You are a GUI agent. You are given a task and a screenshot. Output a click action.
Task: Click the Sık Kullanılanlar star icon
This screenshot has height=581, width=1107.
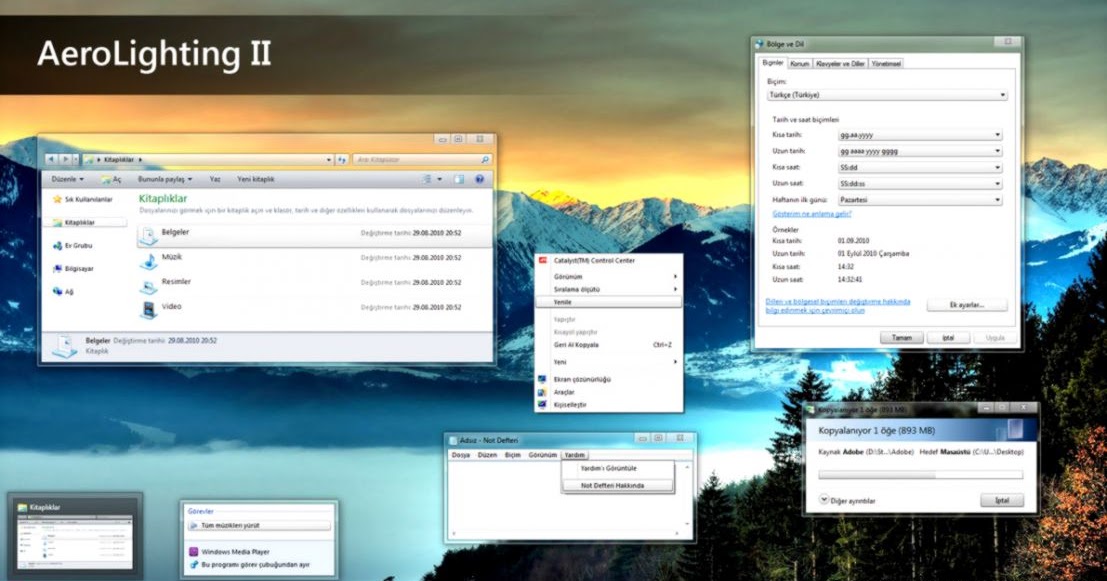pyautogui.click(x=56, y=198)
